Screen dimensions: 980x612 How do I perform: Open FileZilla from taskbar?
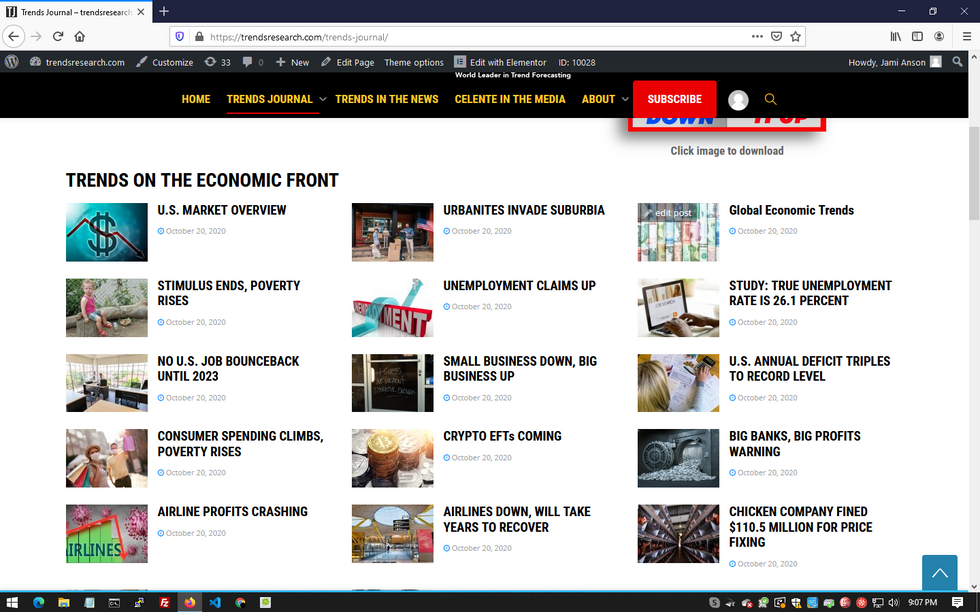tap(164, 603)
